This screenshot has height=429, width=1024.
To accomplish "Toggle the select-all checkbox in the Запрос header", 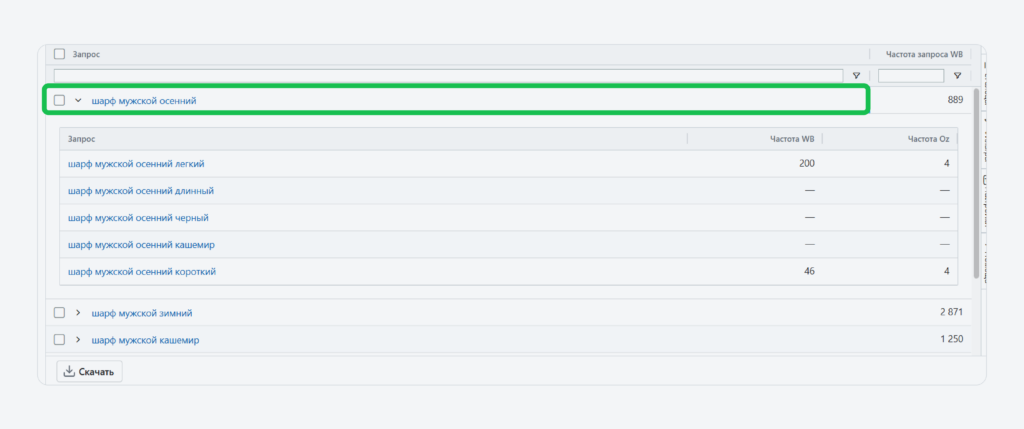I will coord(59,54).
